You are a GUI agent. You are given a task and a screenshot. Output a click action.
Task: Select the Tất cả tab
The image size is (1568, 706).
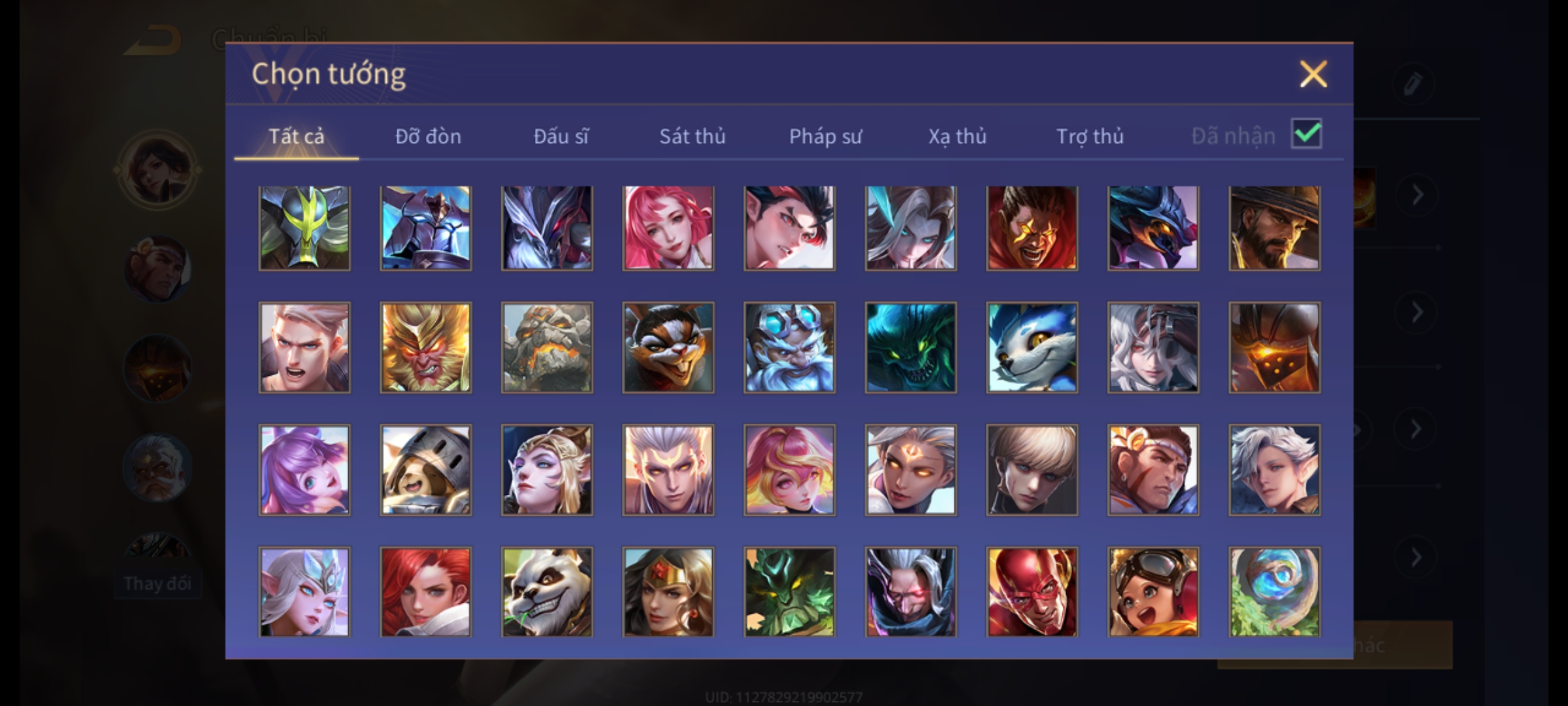pyautogui.click(x=296, y=136)
